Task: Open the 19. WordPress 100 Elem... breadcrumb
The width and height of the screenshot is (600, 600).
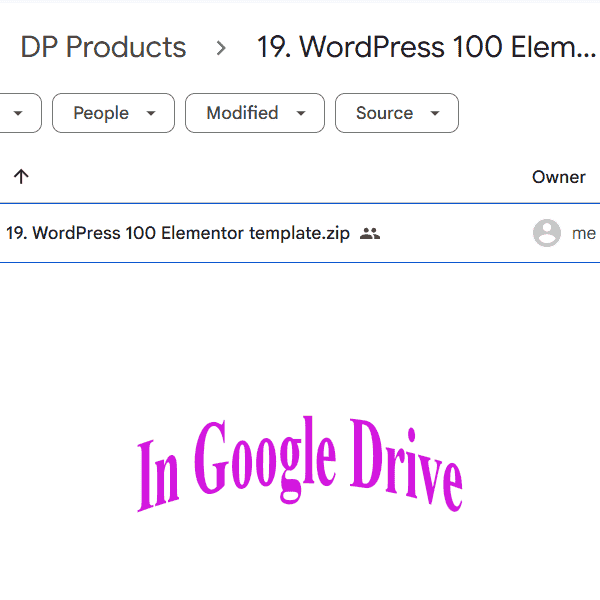Action: click(x=426, y=47)
